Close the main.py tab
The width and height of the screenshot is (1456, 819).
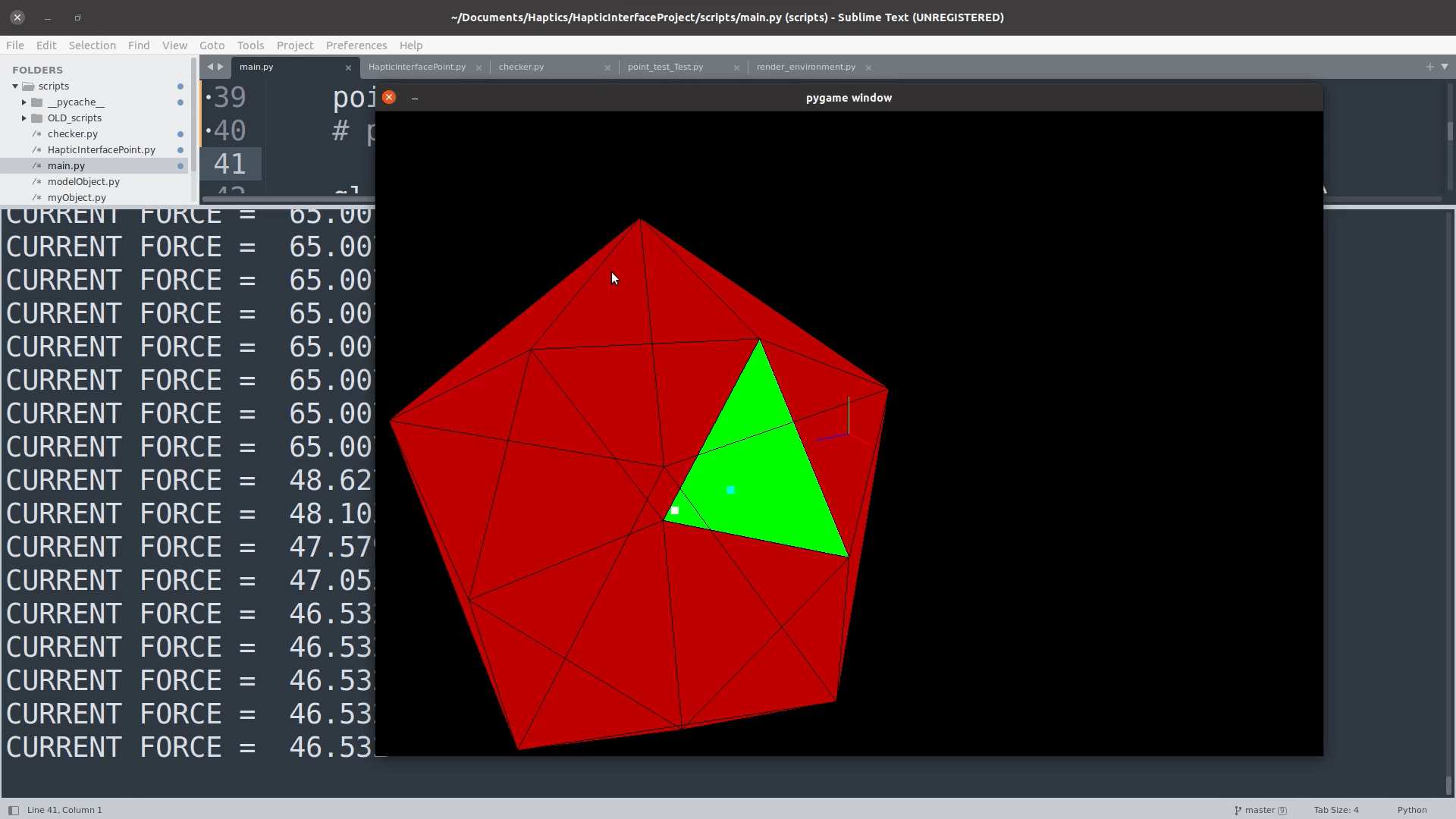(348, 67)
